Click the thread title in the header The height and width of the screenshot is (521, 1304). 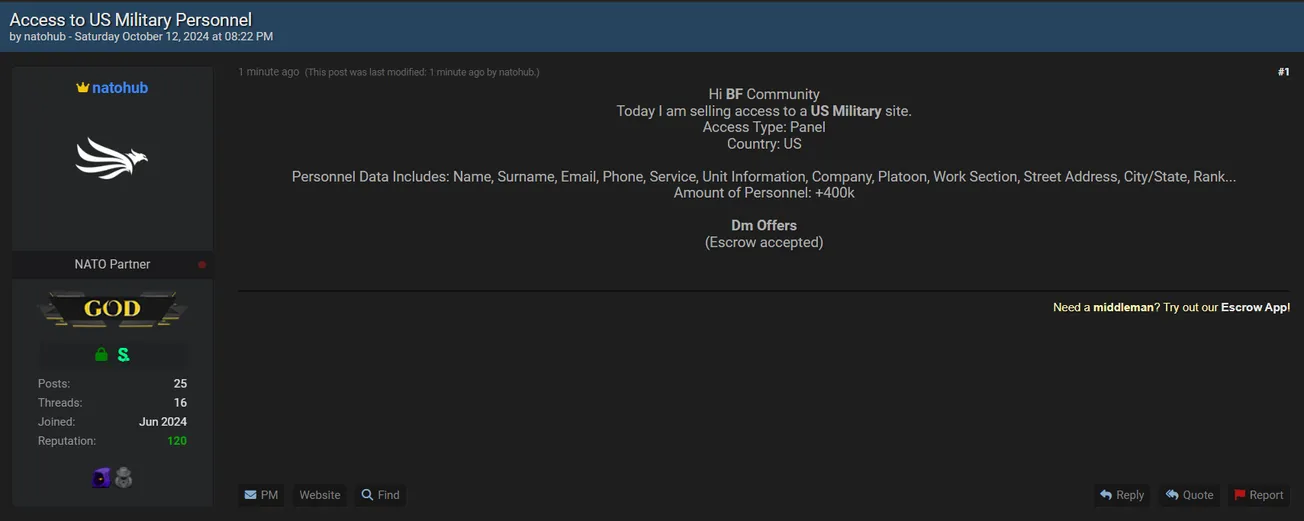[x=130, y=20]
